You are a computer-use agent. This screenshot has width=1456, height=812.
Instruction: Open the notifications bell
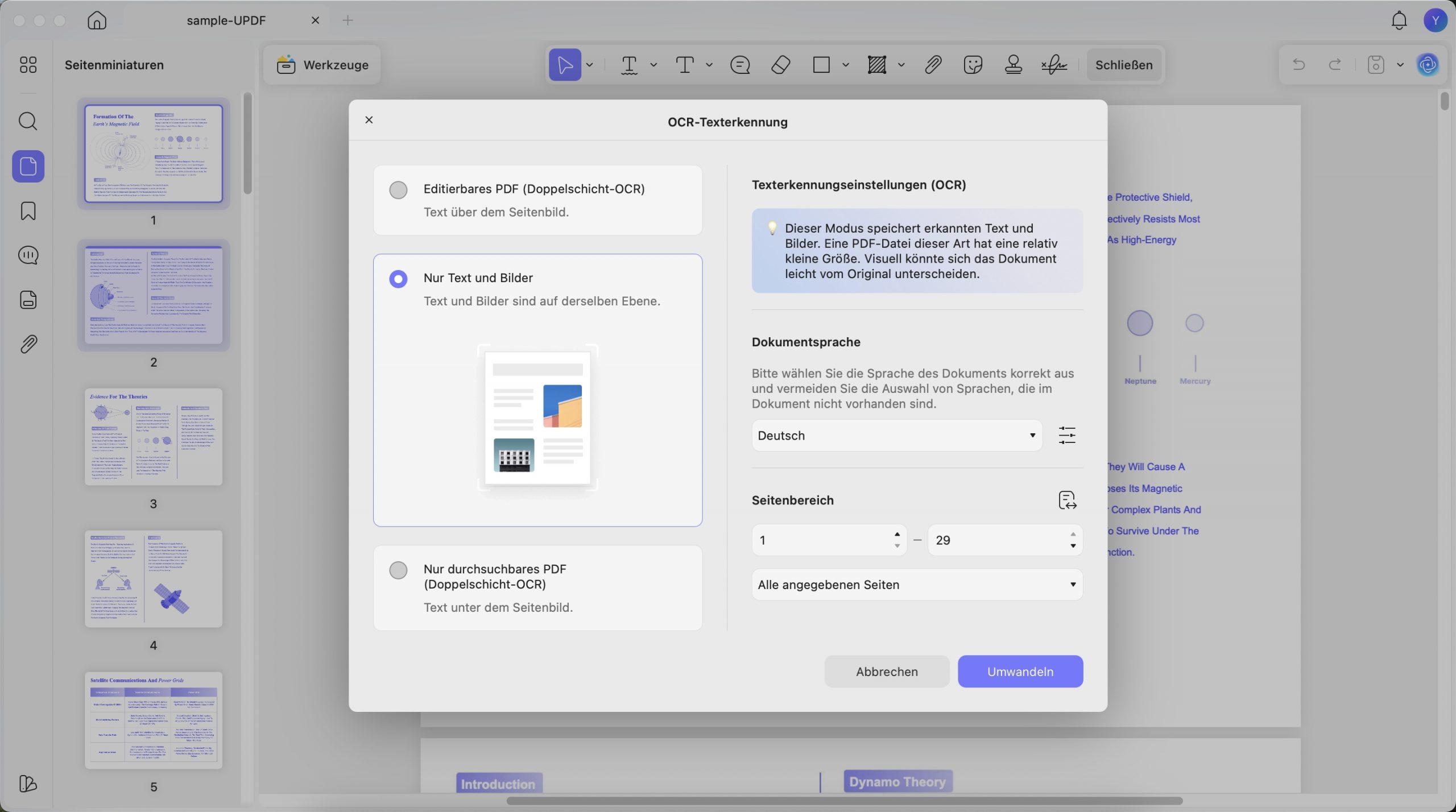1399,20
